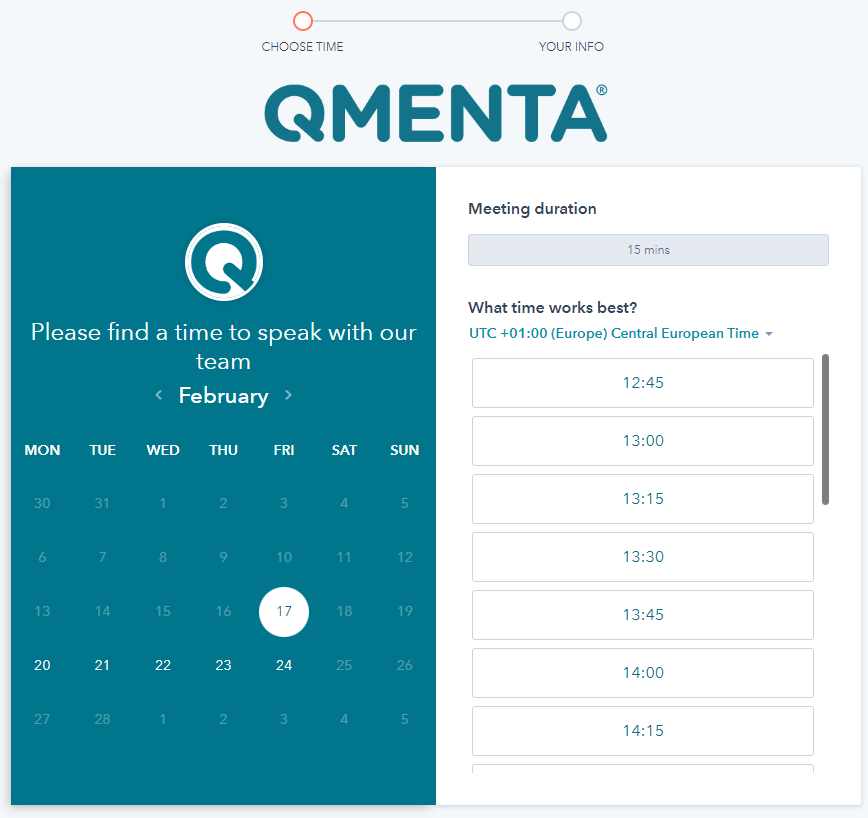This screenshot has width=868, height=818.
Task: Choose the 13:00 time slot
Action: (x=643, y=441)
